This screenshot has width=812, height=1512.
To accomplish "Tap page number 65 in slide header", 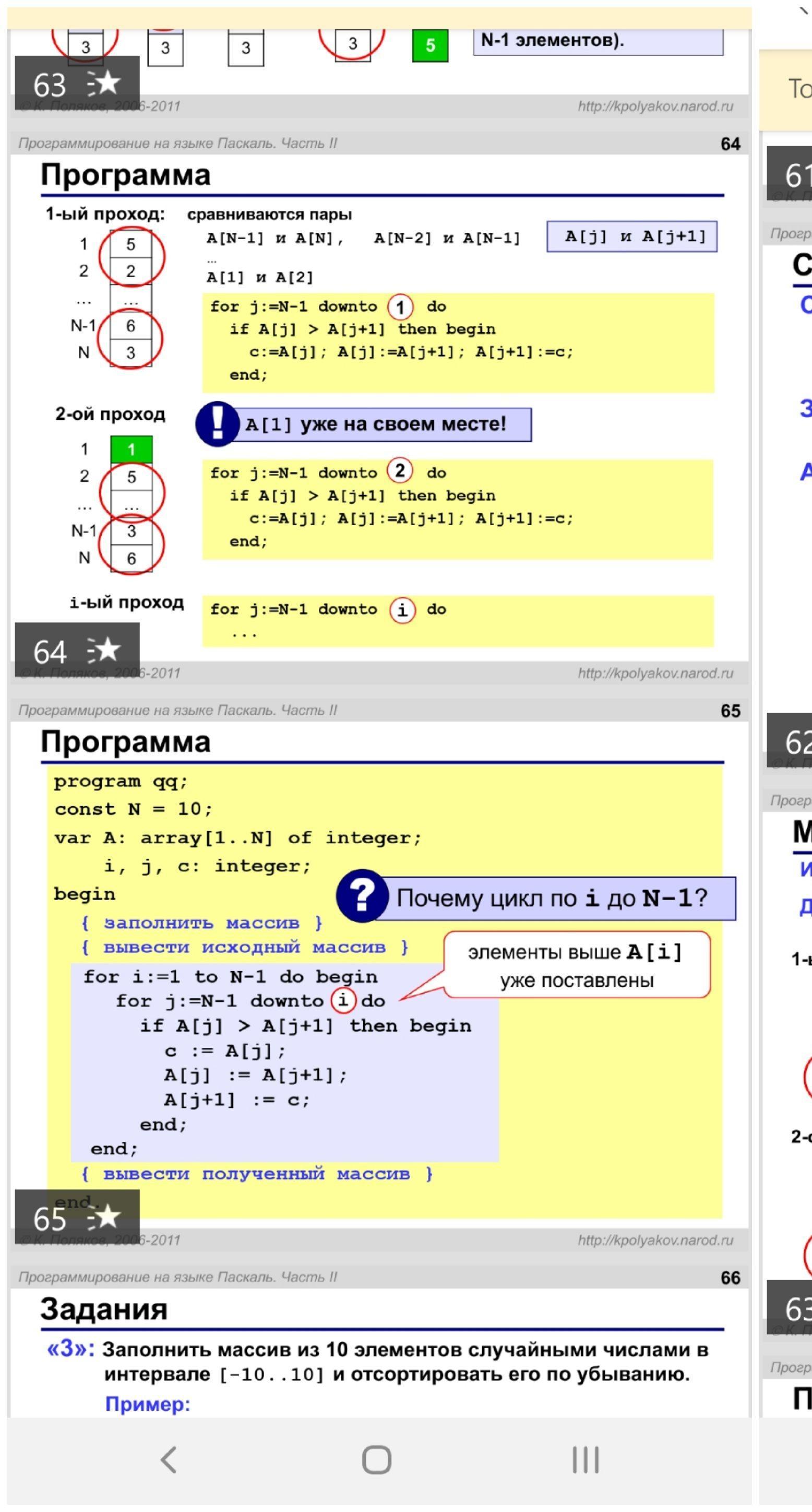I will tap(731, 711).
